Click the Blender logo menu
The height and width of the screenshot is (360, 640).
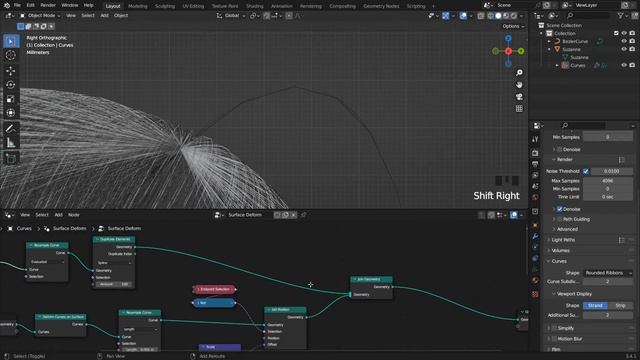click(7, 5)
